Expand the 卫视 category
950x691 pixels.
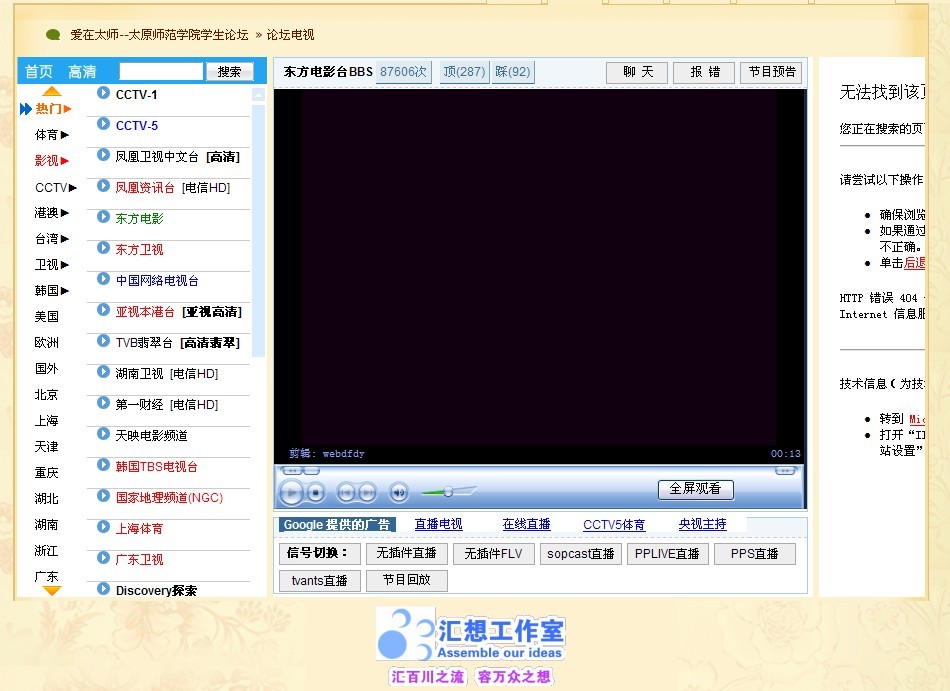point(51,265)
